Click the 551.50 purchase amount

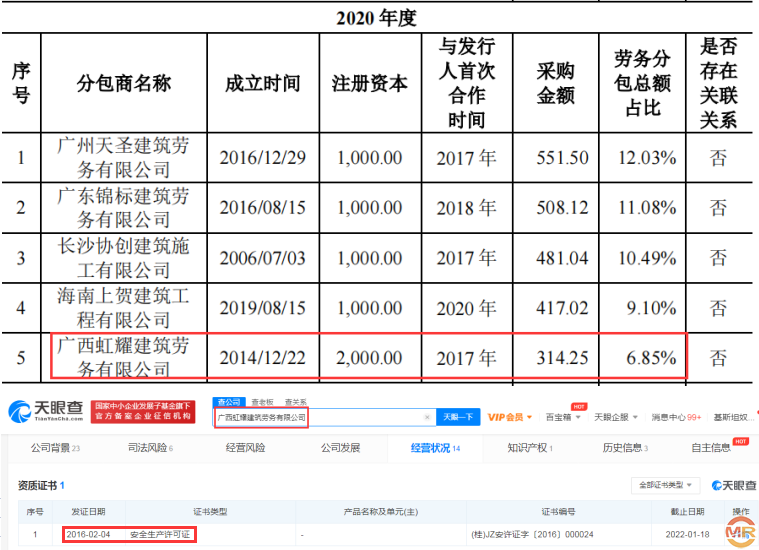point(562,158)
